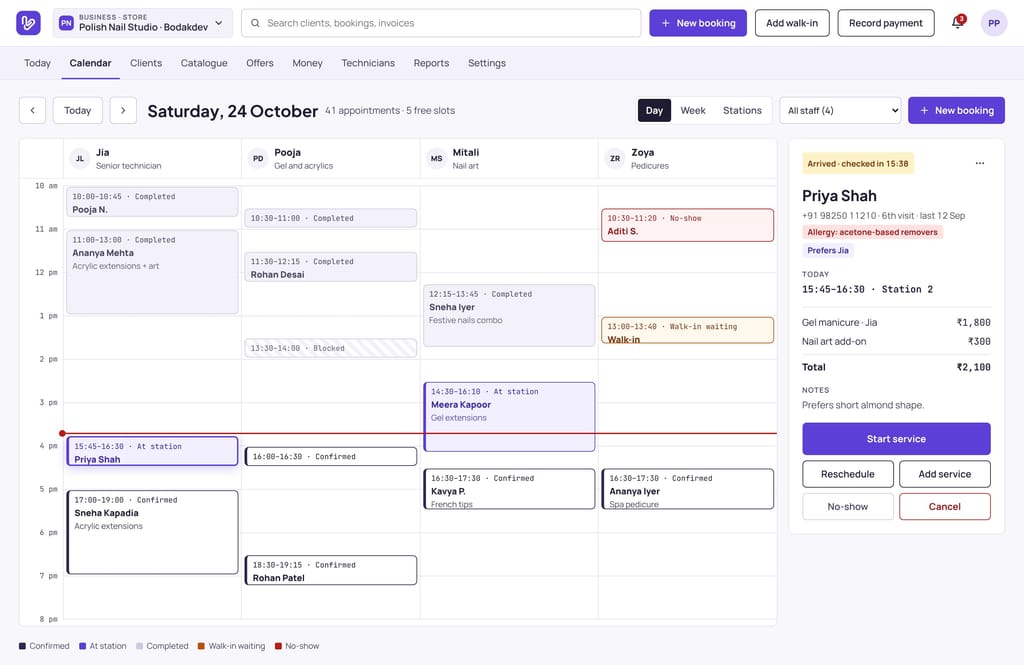
Task: Click the purple app logo icon
Action: (x=28, y=23)
